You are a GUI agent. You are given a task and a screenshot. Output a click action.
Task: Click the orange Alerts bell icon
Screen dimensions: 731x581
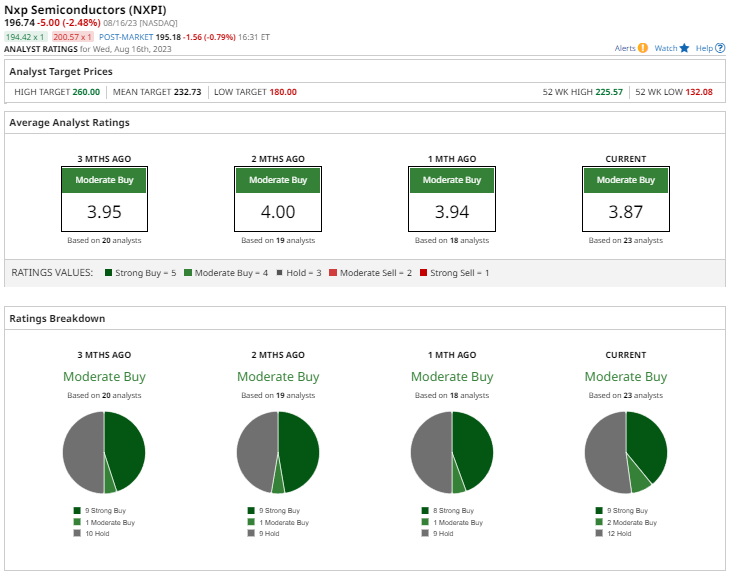[x=643, y=48]
